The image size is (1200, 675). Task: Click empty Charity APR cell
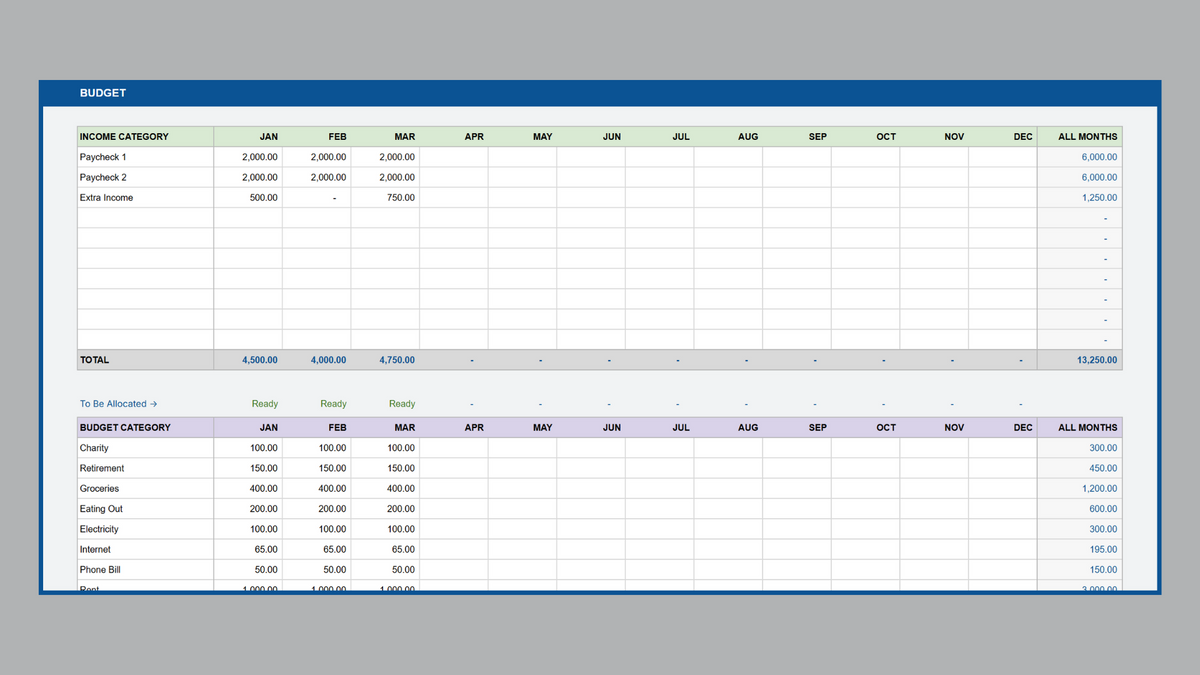pos(454,448)
